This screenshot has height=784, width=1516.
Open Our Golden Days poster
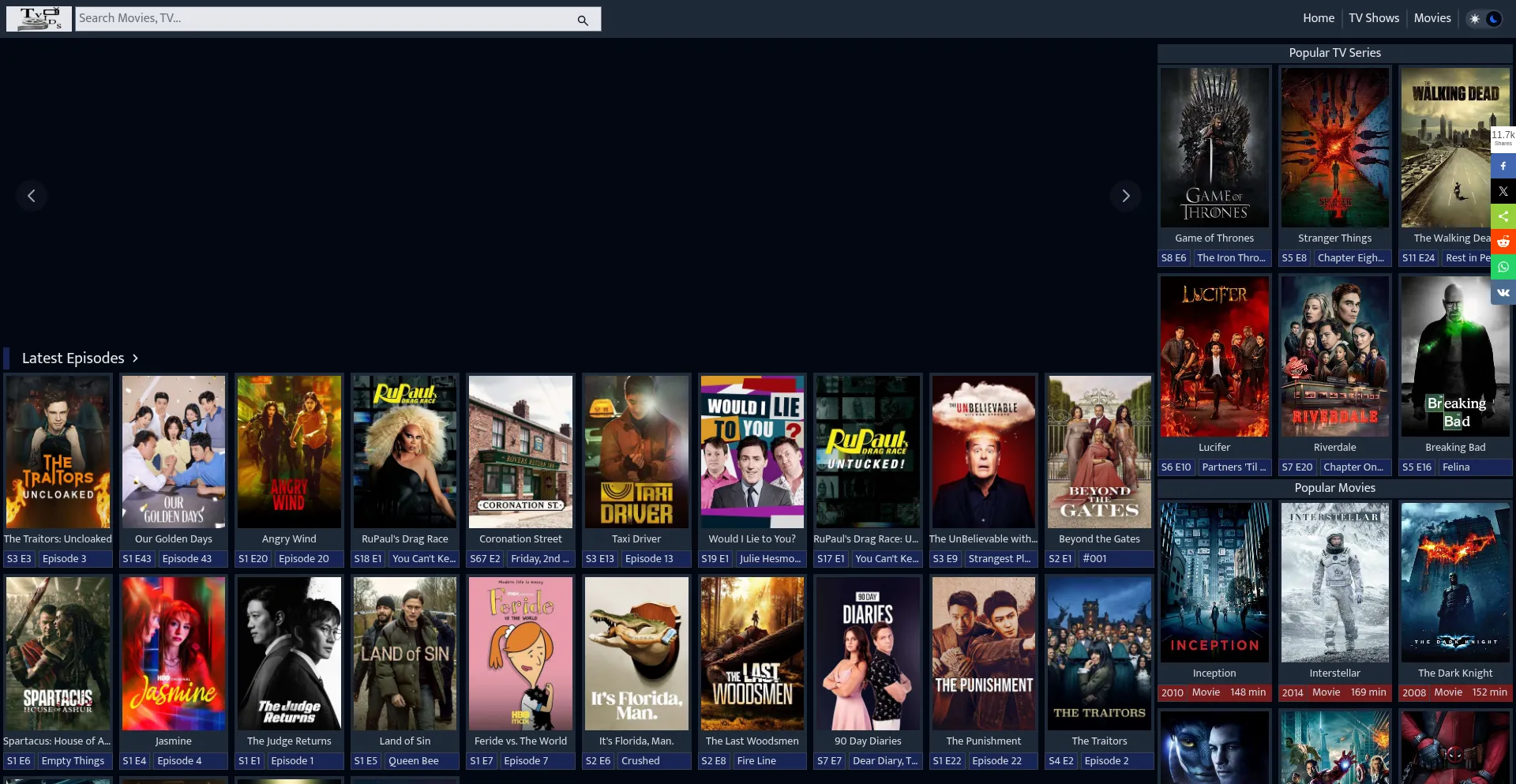[x=174, y=452]
